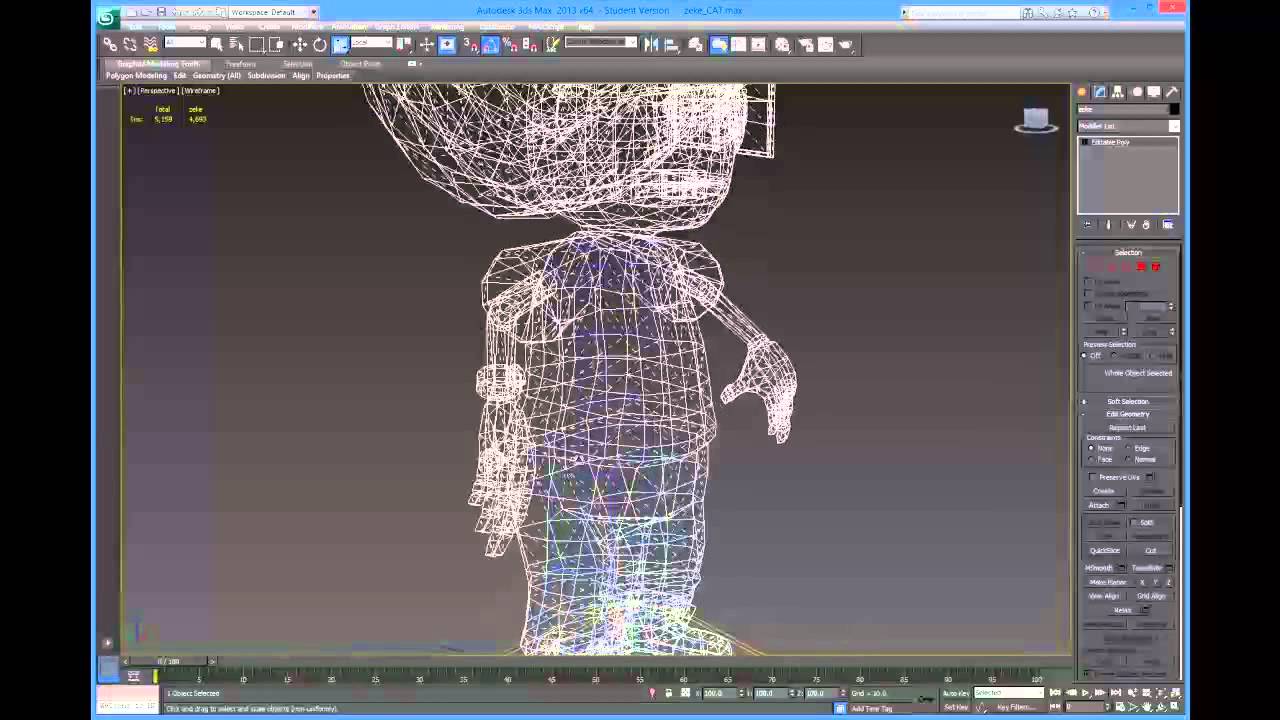
Task: Click the Cut button
Action: point(1151,551)
